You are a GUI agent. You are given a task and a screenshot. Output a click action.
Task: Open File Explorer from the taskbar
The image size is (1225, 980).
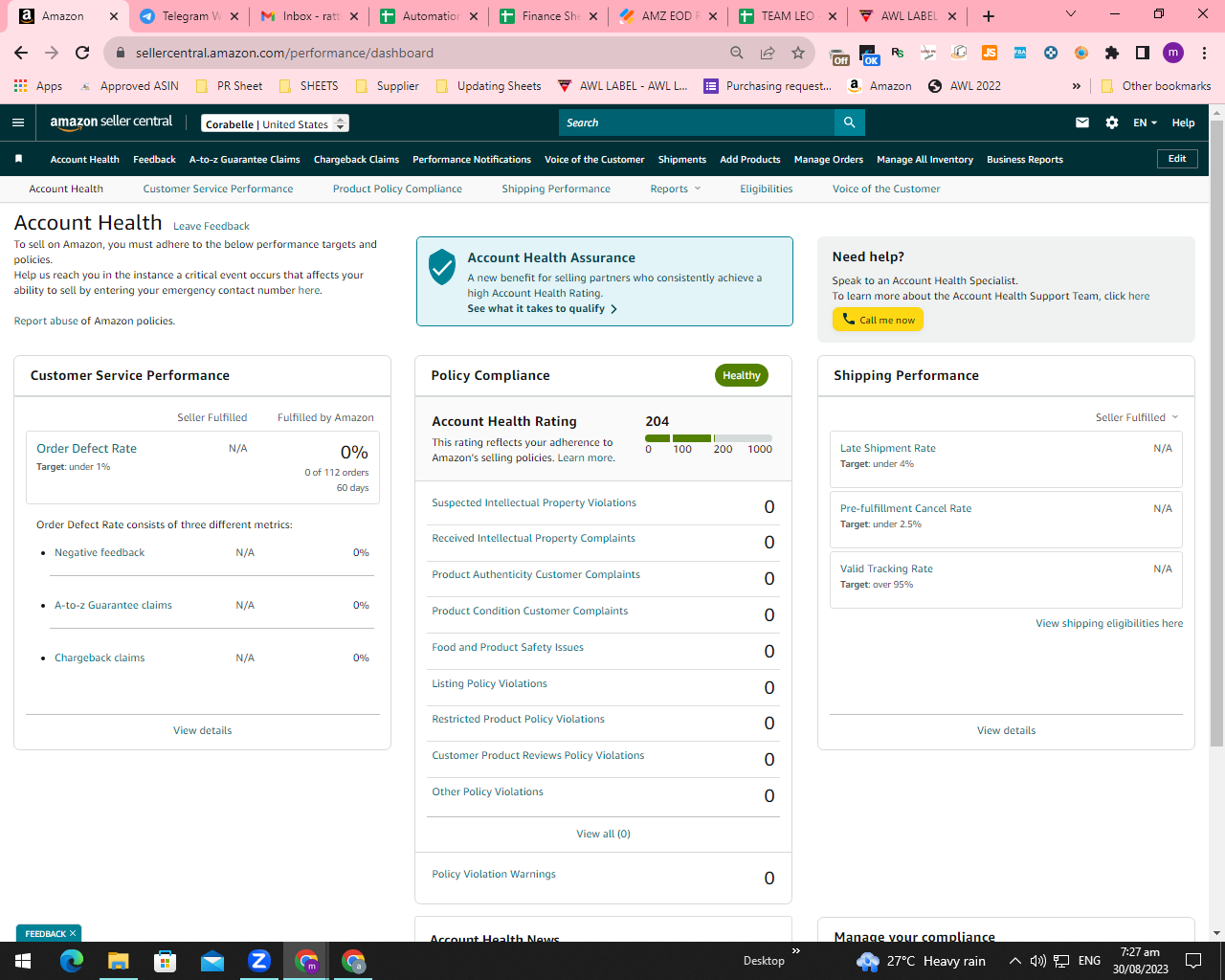point(118,961)
